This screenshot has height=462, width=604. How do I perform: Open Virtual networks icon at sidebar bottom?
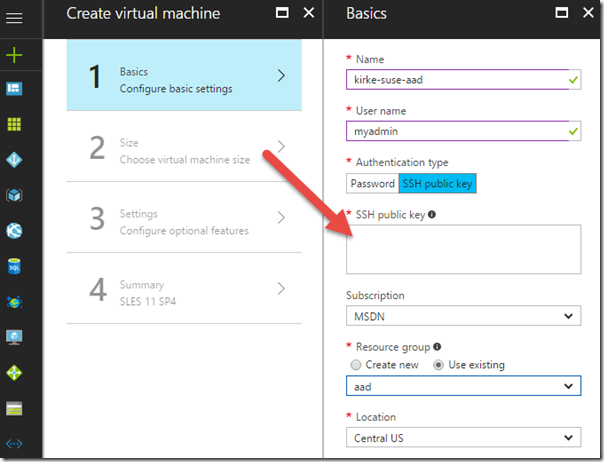pyautogui.click(x=14, y=444)
